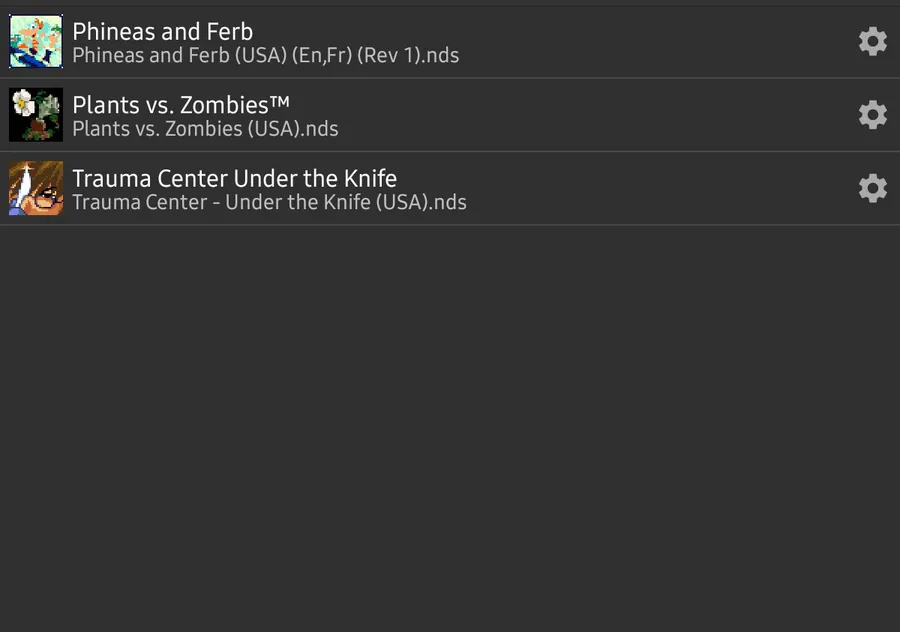Click the Trauma Center settings gear

[872, 188]
